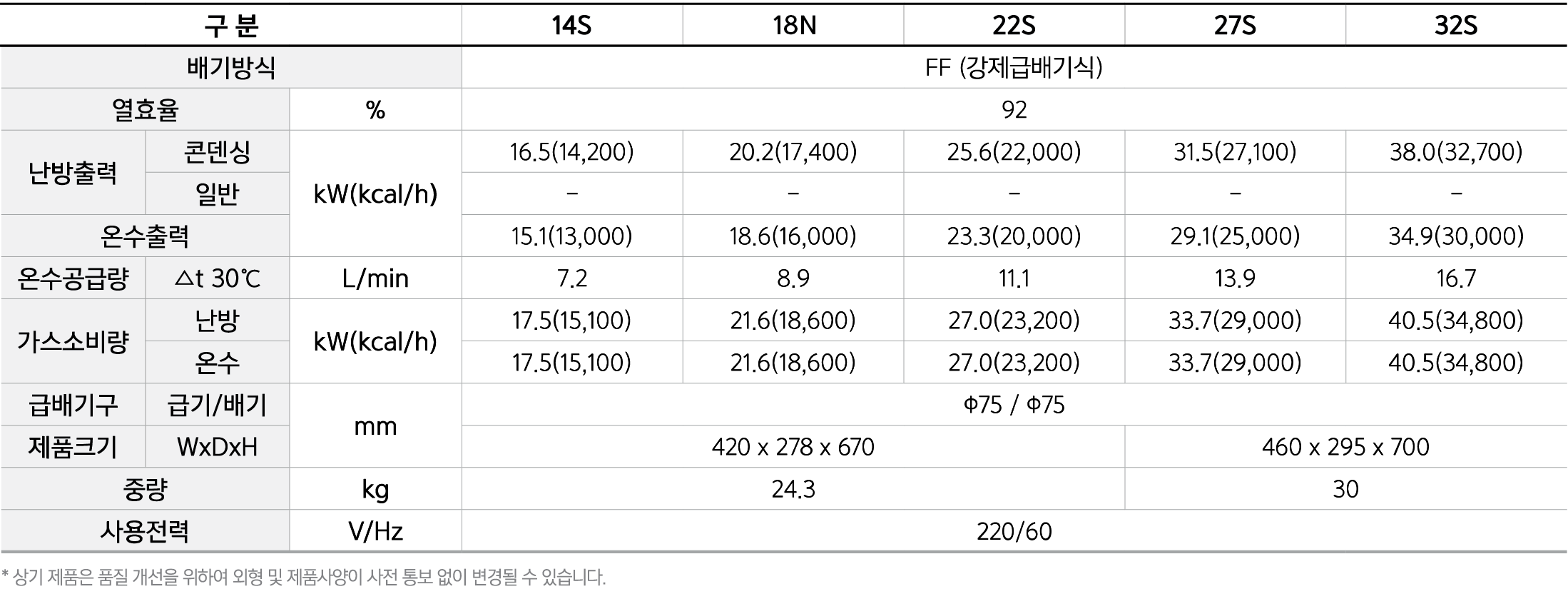Screen dimensions: 1568x599
Task: Select the 460 x 295 x 700 dimensions cell
Action: pos(1345,447)
